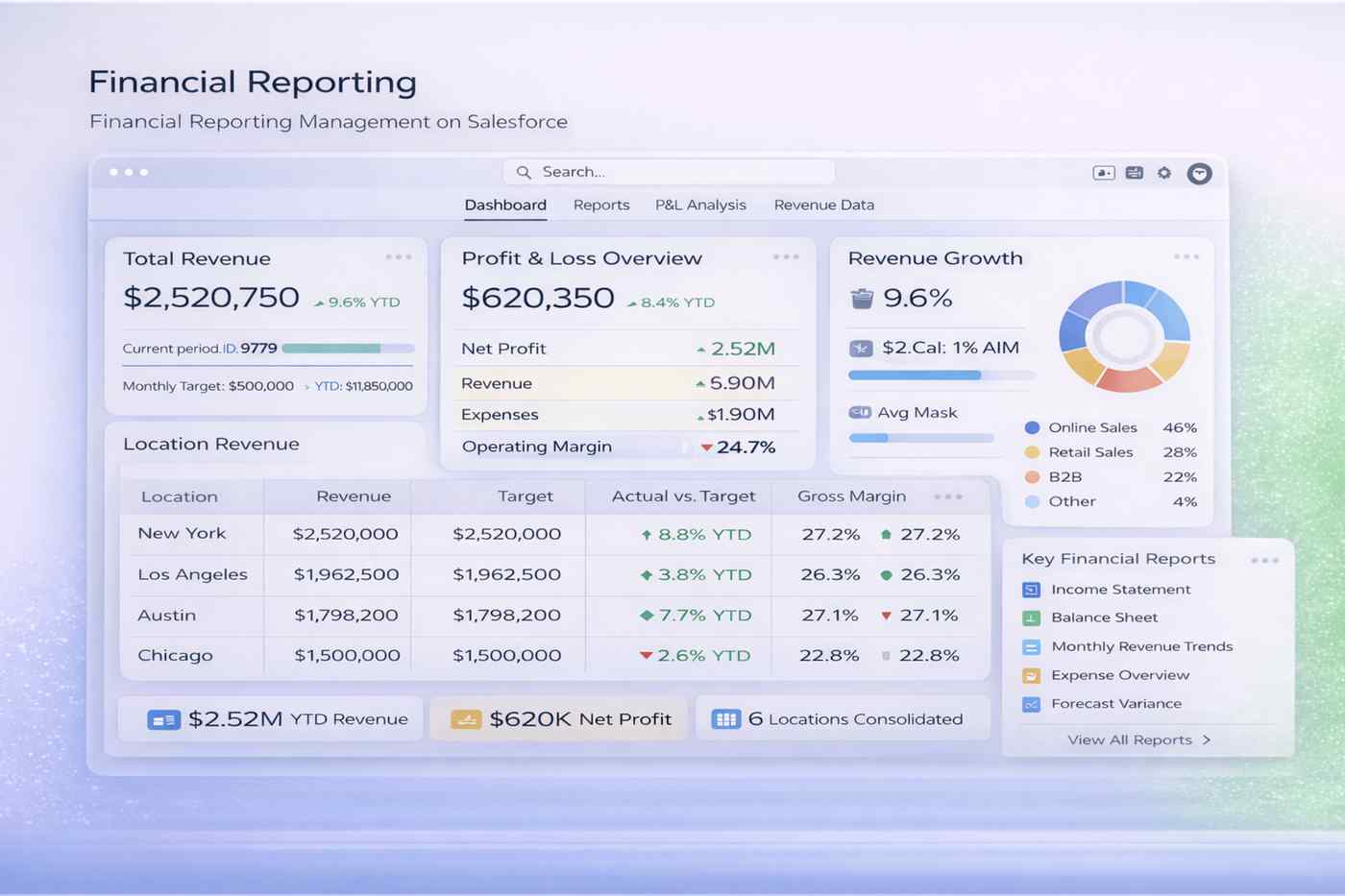Click inside the Search field
Image resolution: width=1345 pixels, height=896 pixels.
pyautogui.click(x=670, y=172)
